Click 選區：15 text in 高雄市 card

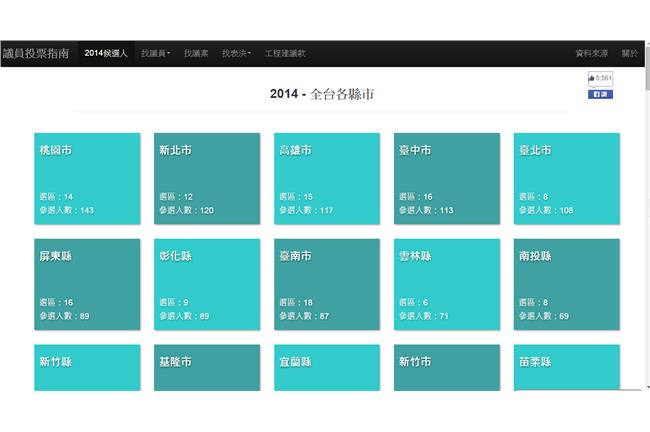point(296,197)
